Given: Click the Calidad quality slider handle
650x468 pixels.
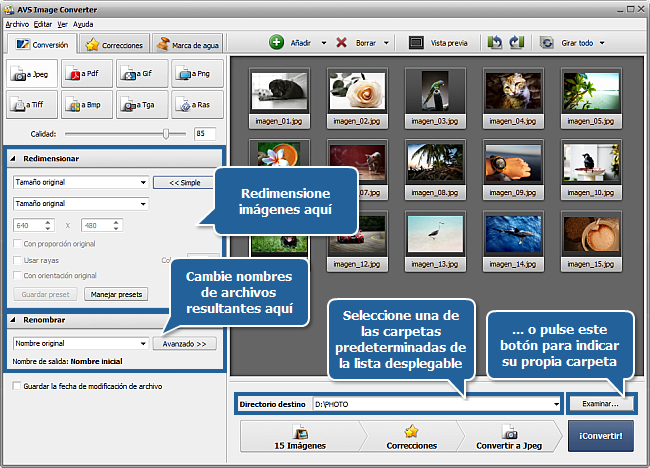Looking at the screenshot, I should [166, 133].
